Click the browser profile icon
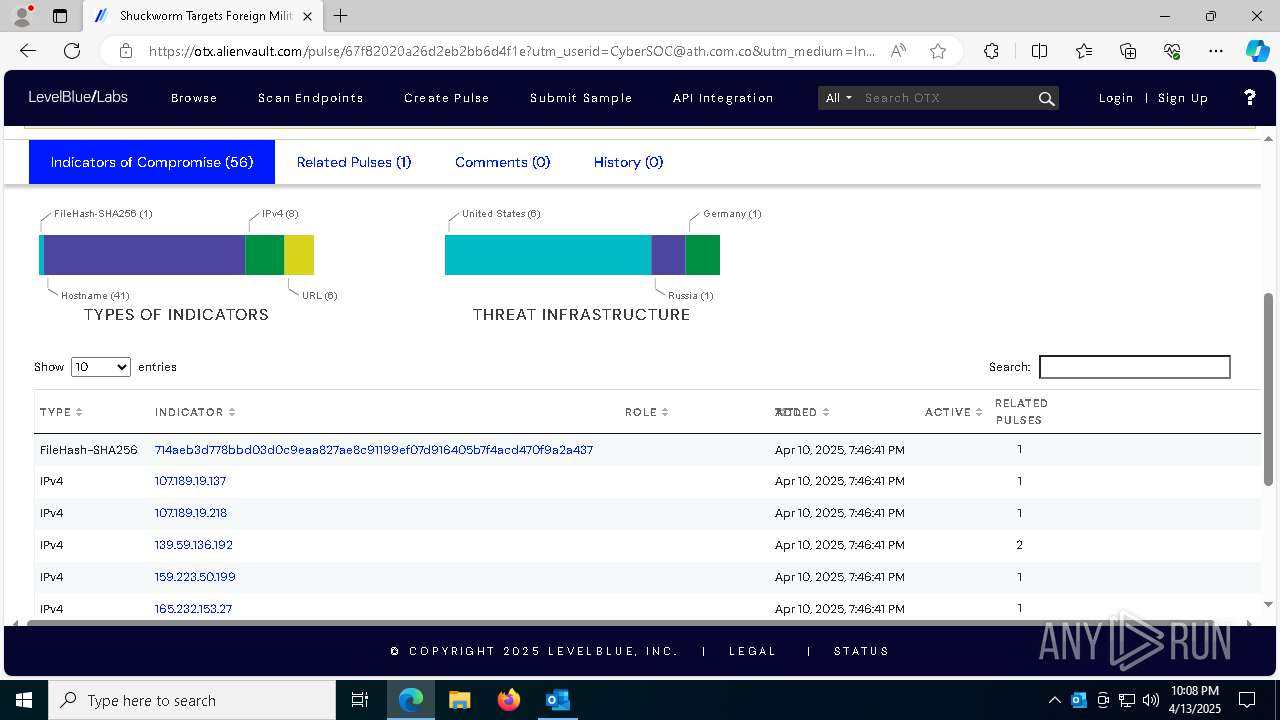The image size is (1280, 720). [23, 16]
